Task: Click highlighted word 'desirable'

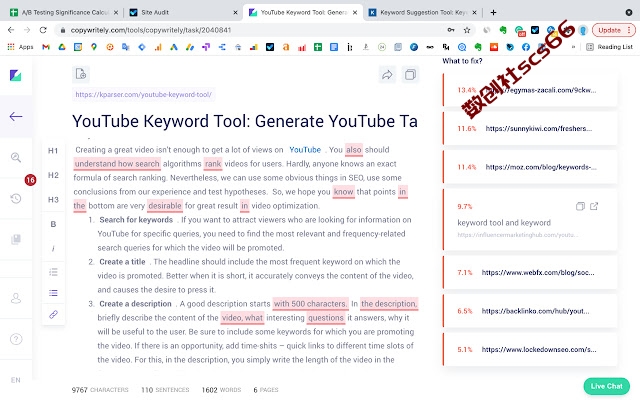Action: pyautogui.click(x=165, y=206)
